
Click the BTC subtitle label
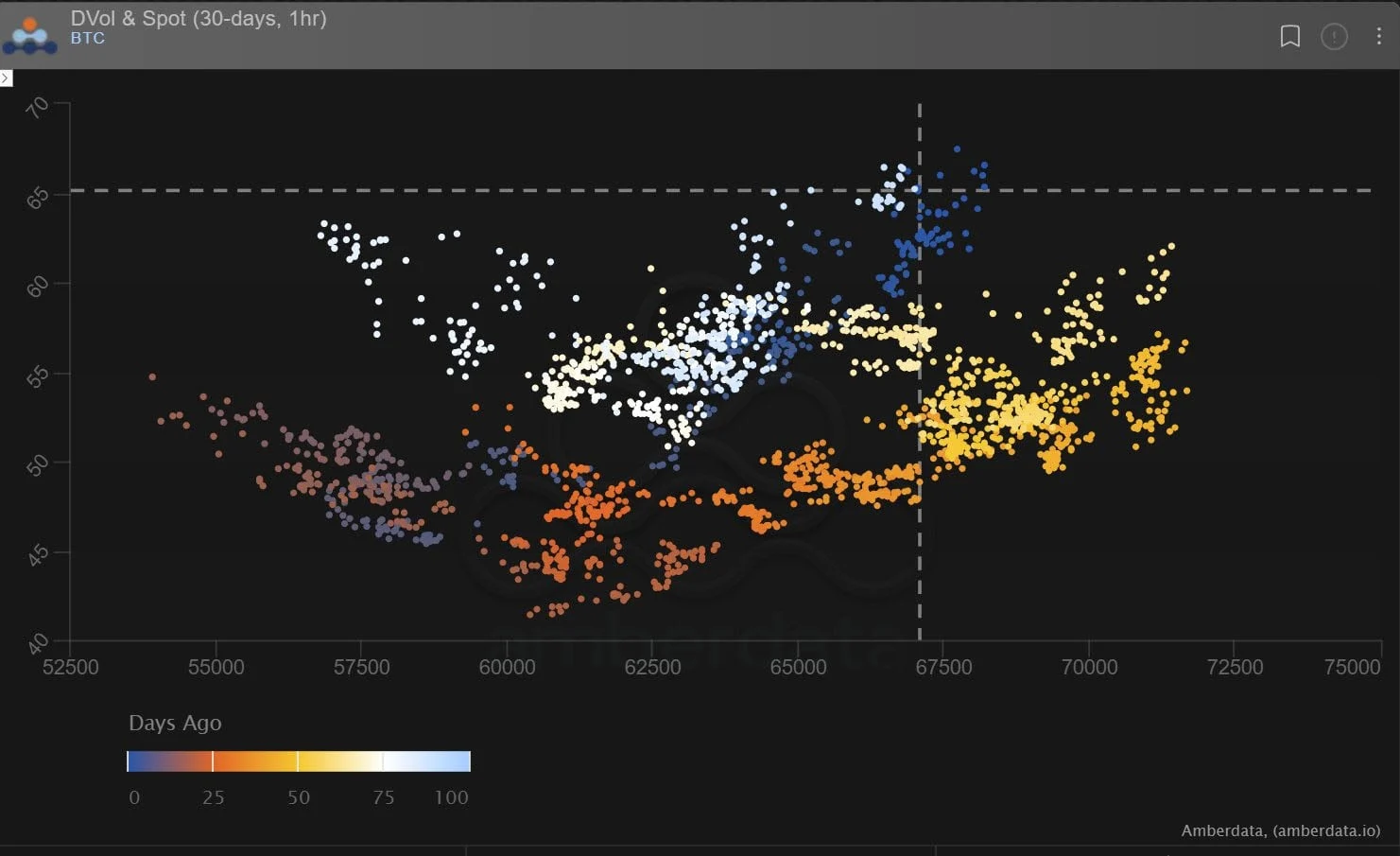[88, 39]
